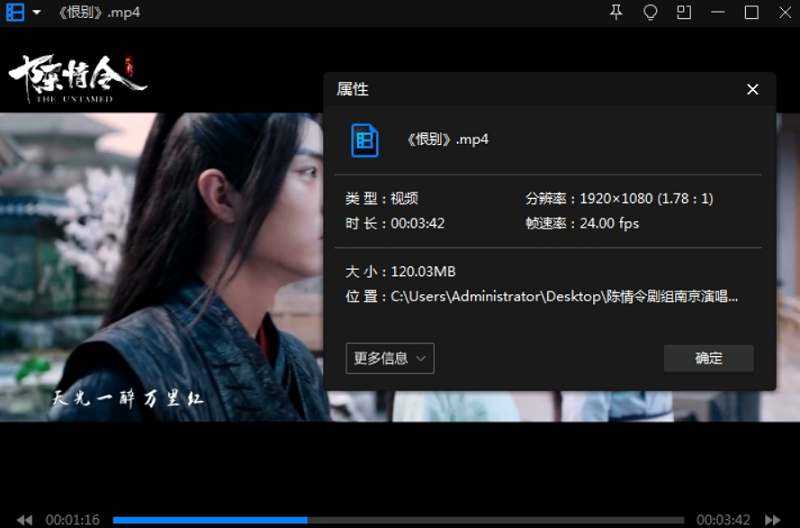
Task: Maximize the player window
Action: click(x=752, y=12)
